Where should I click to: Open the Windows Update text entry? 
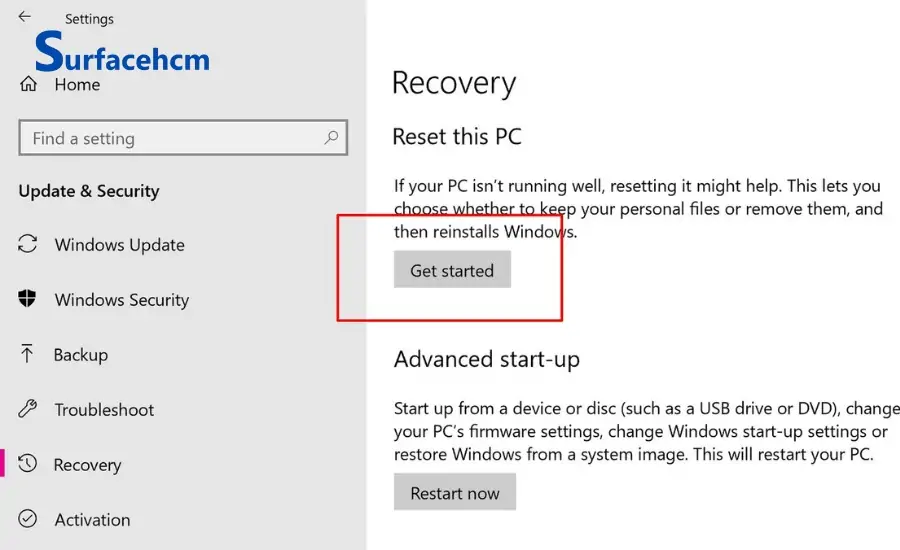tap(120, 245)
